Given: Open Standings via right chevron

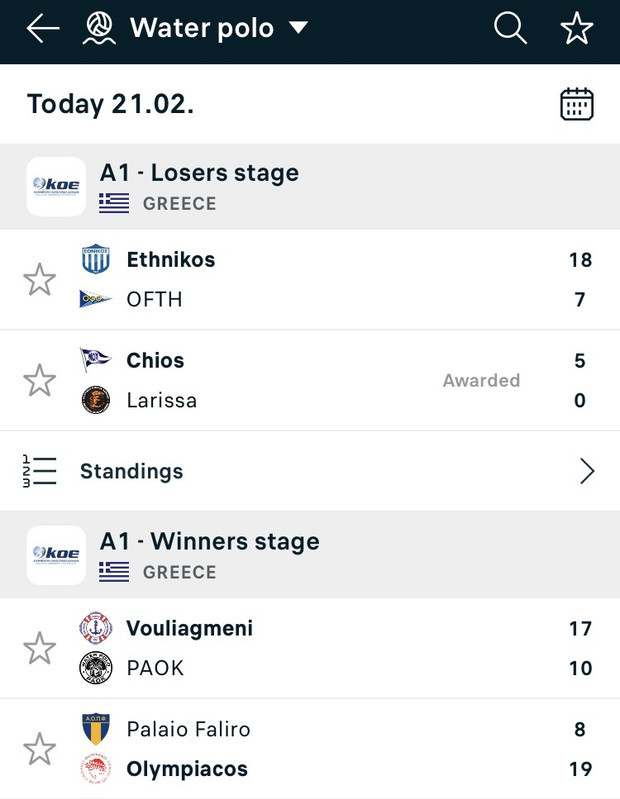Looking at the screenshot, I should (x=587, y=471).
